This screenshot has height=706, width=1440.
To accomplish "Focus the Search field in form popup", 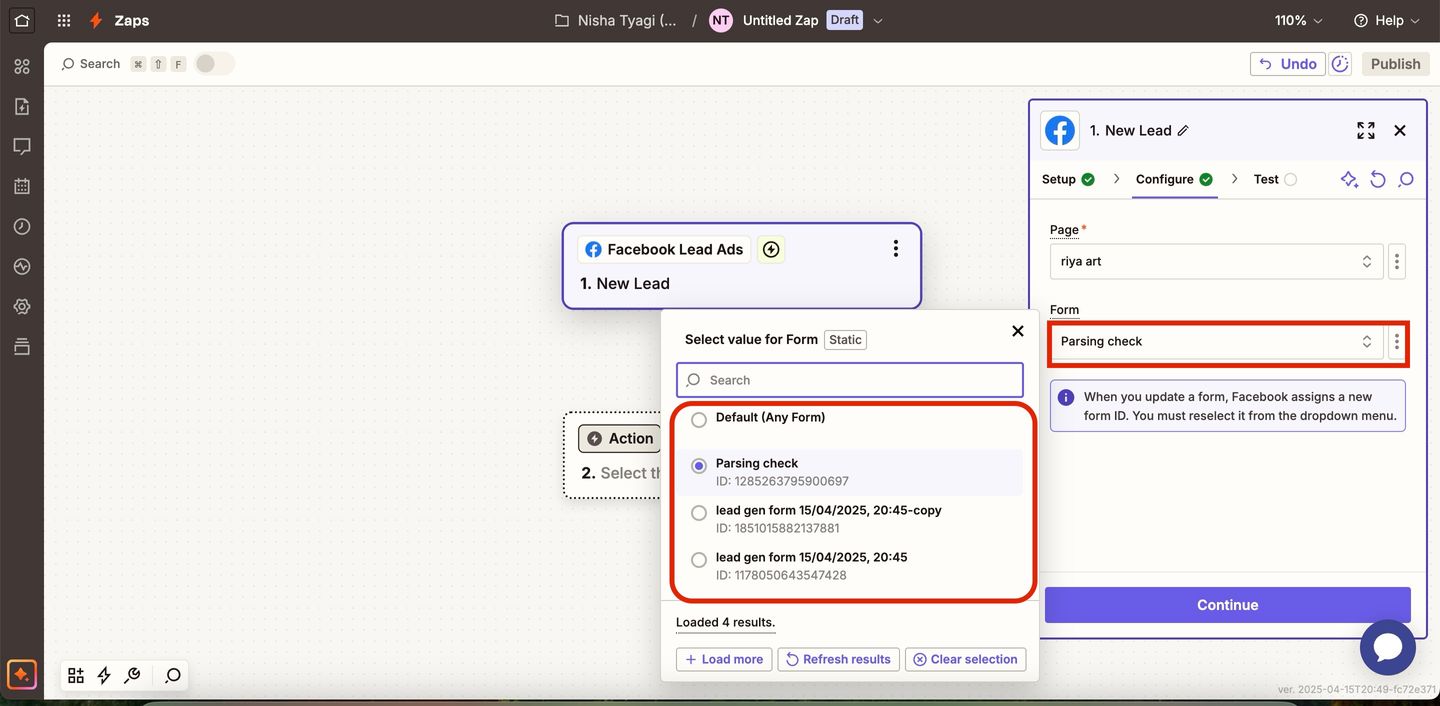I will pyautogui.click(x=850, y=380).
